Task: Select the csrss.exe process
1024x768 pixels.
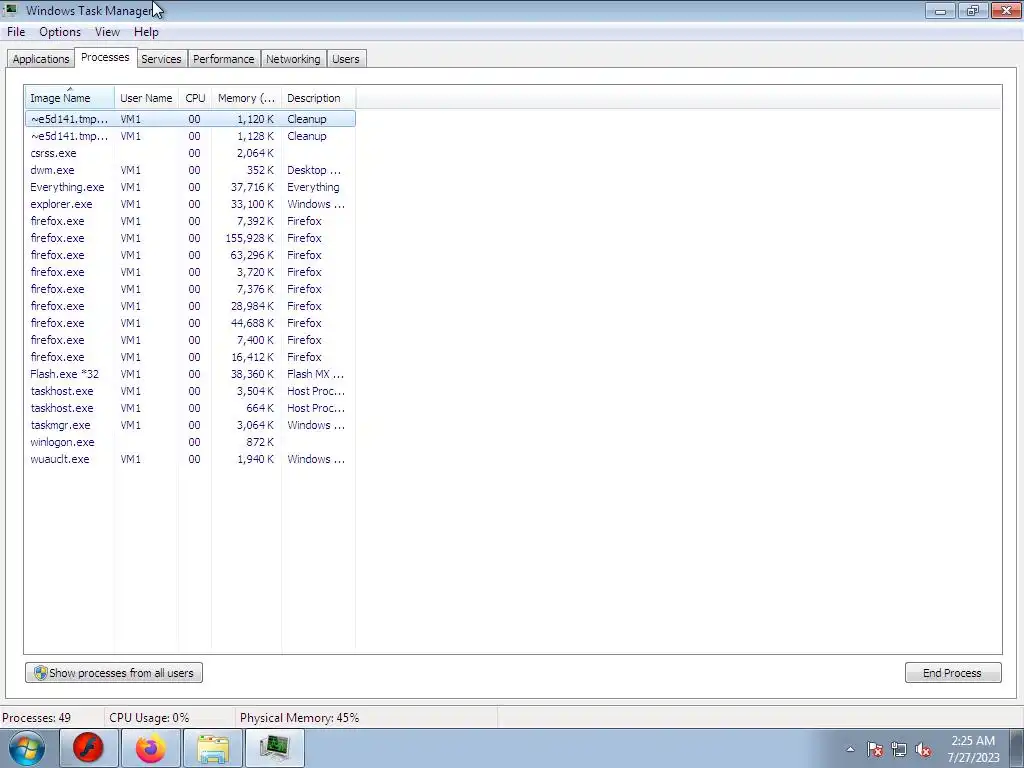Action: 191,153
